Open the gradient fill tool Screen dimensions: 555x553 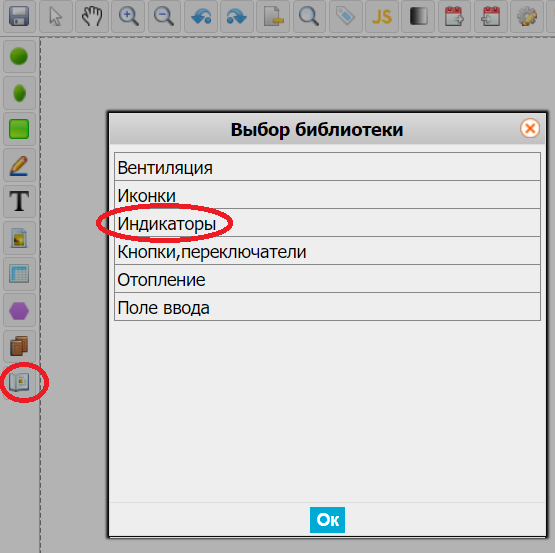[x=418, y=16]
